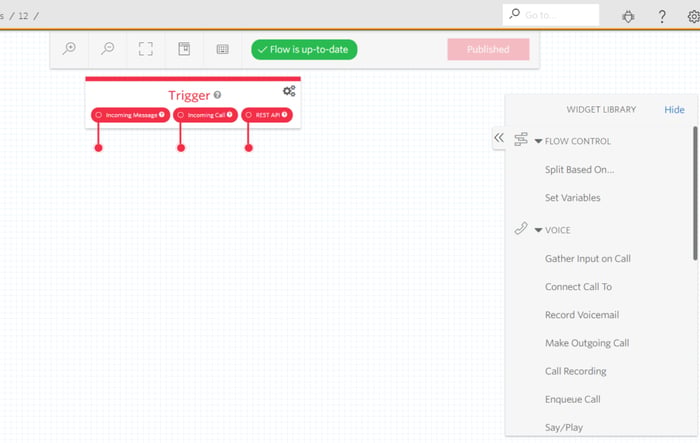This screenshot has height=443, width=700.
Task: Toggle the widget library panel icon
Action: coord(184,49)
